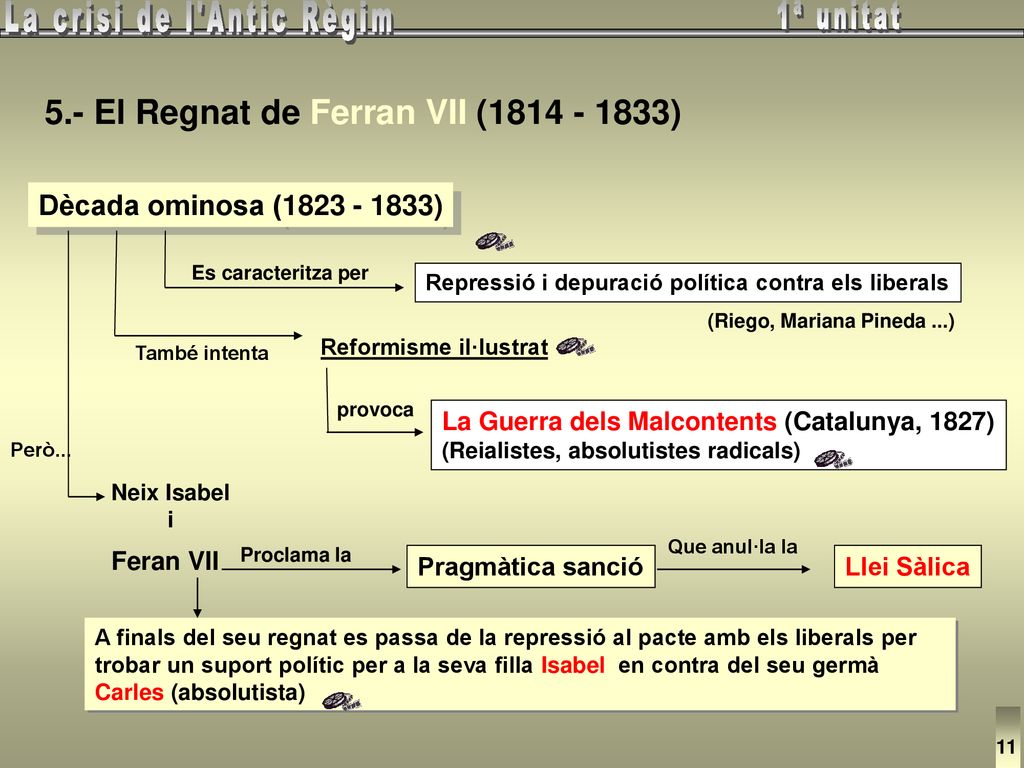The width and height of the screenshot is (1024, 768).
Task: Open the film reel icon after Reialistes, absolutistes radicals
Action: tap(833, 459)
